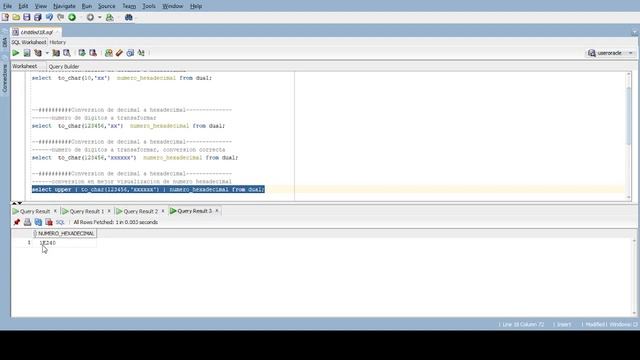This screenshot has height=360, width=640.
Task: Click the Explain Plan icon
Action: 38,53
